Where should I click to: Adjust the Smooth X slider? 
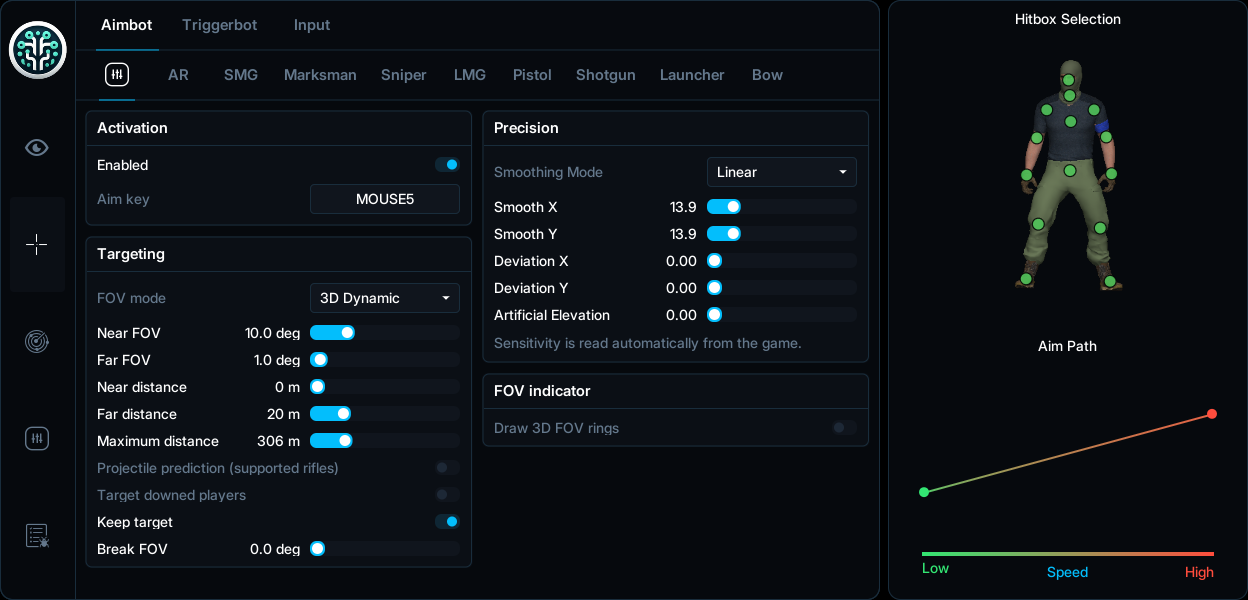[782, 207]
